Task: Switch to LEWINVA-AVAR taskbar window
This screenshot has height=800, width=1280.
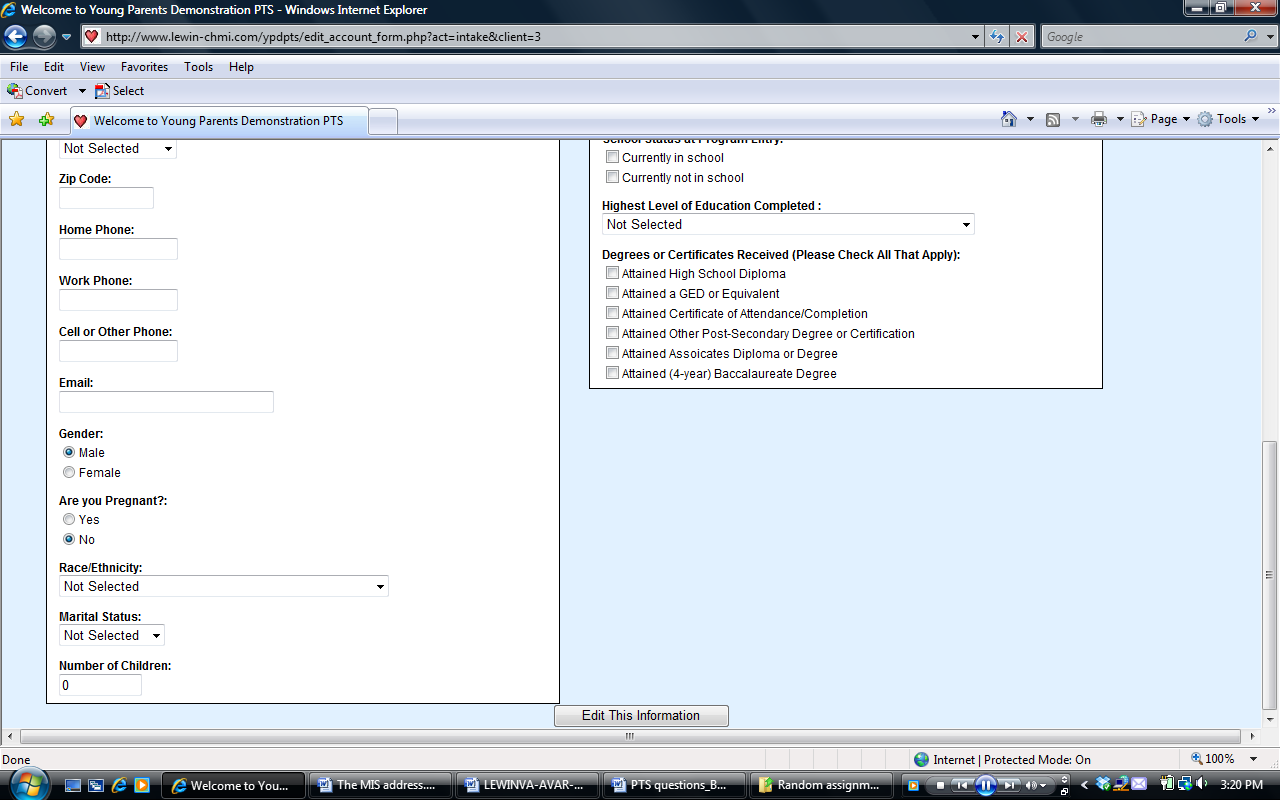Action: [528, 785]
